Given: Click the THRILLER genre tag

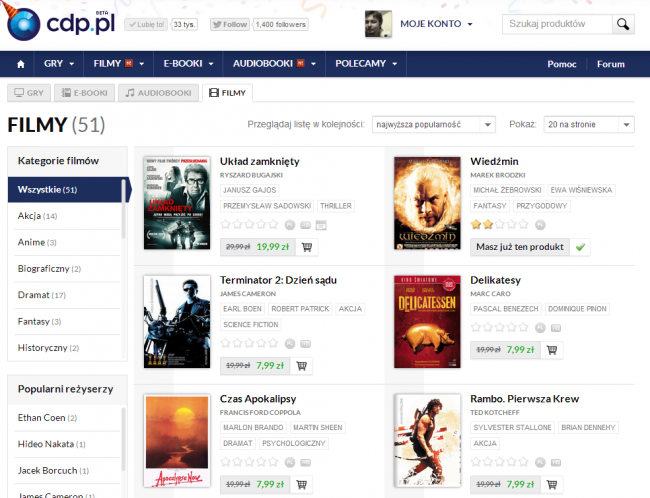Looking at the screenshot, I should point(336,206).
